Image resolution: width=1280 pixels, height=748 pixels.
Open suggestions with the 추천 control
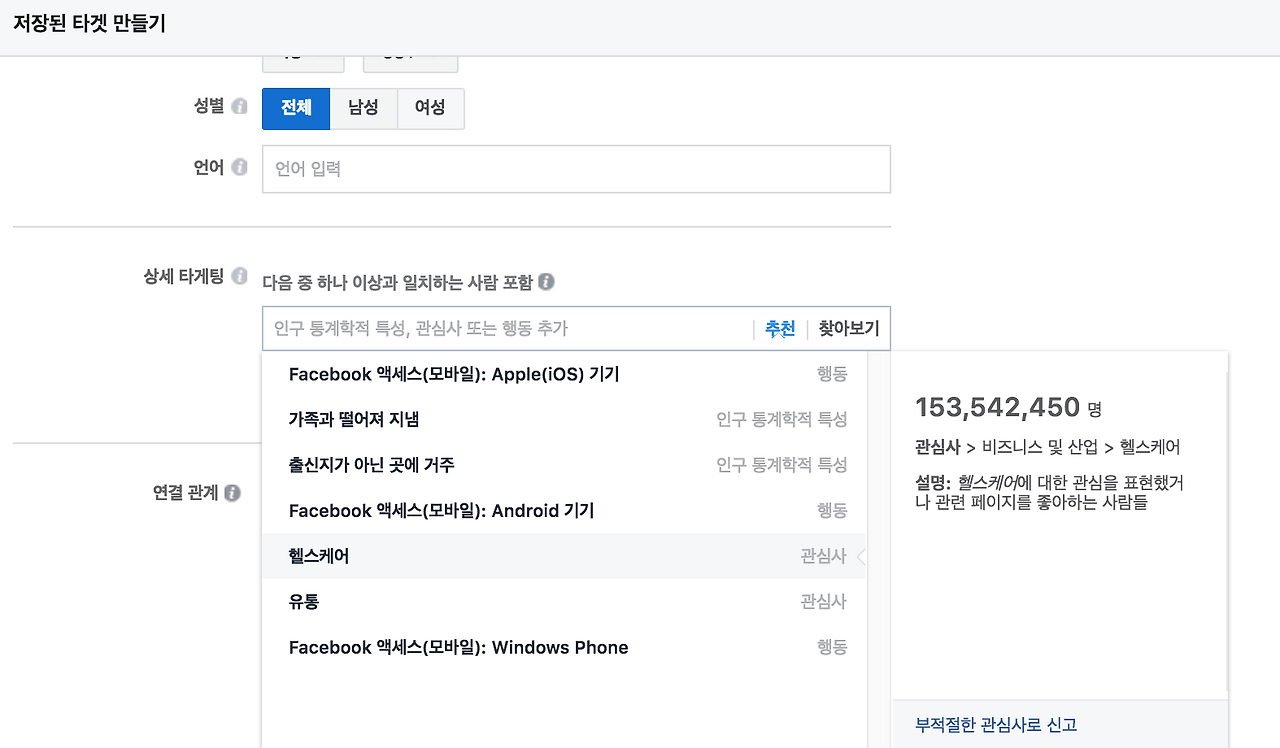(x=779, y=328)
